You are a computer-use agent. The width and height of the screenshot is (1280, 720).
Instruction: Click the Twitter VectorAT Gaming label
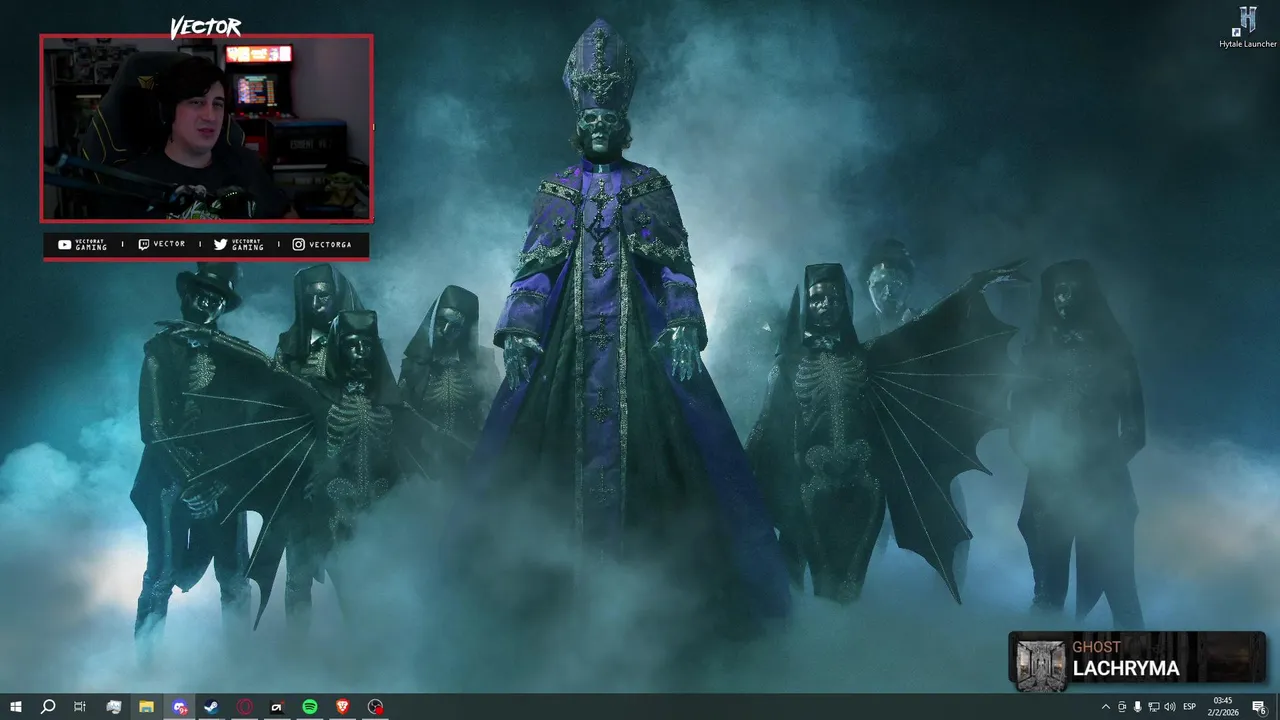(x=238, y=245)
